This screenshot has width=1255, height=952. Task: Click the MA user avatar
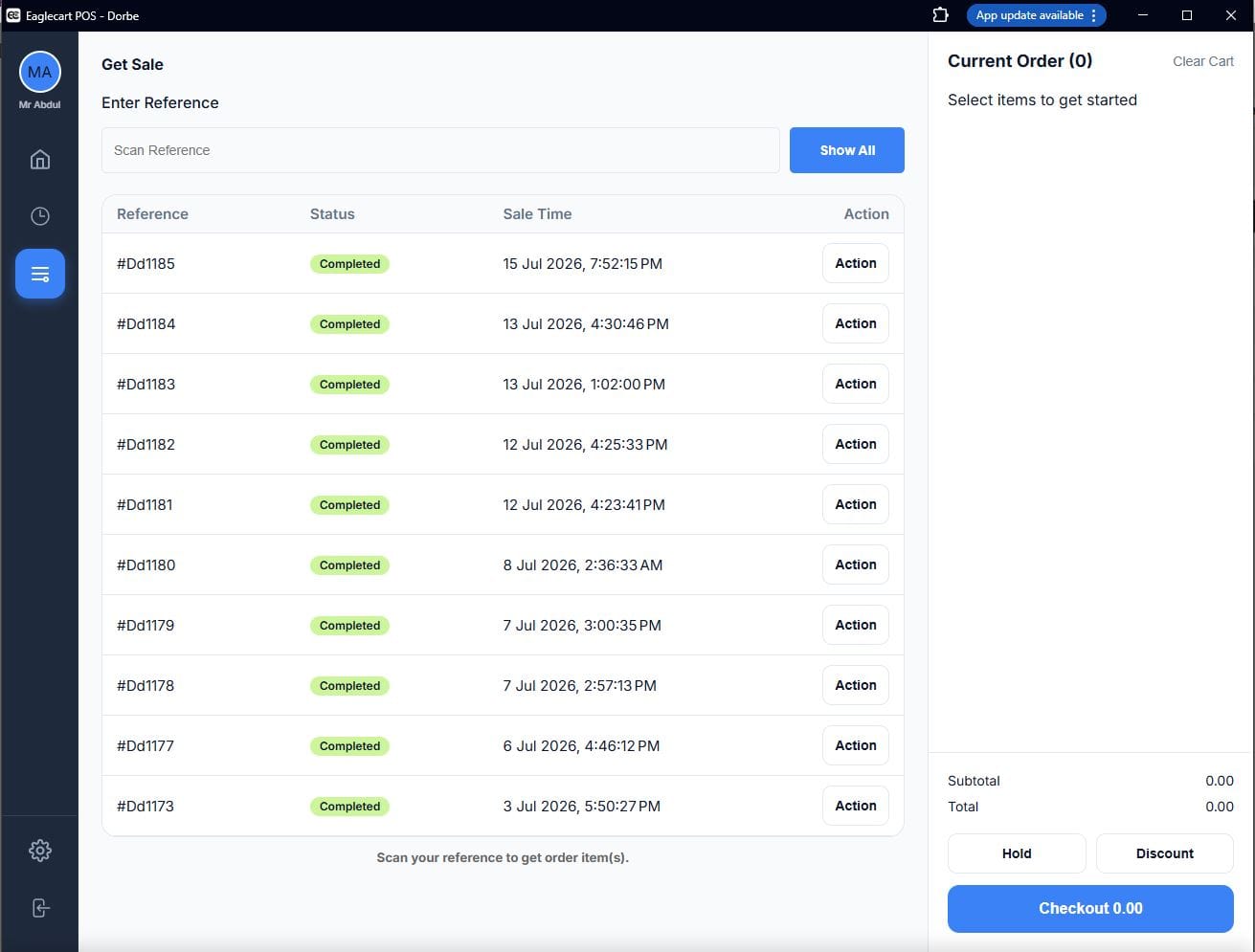pos(40,72)
